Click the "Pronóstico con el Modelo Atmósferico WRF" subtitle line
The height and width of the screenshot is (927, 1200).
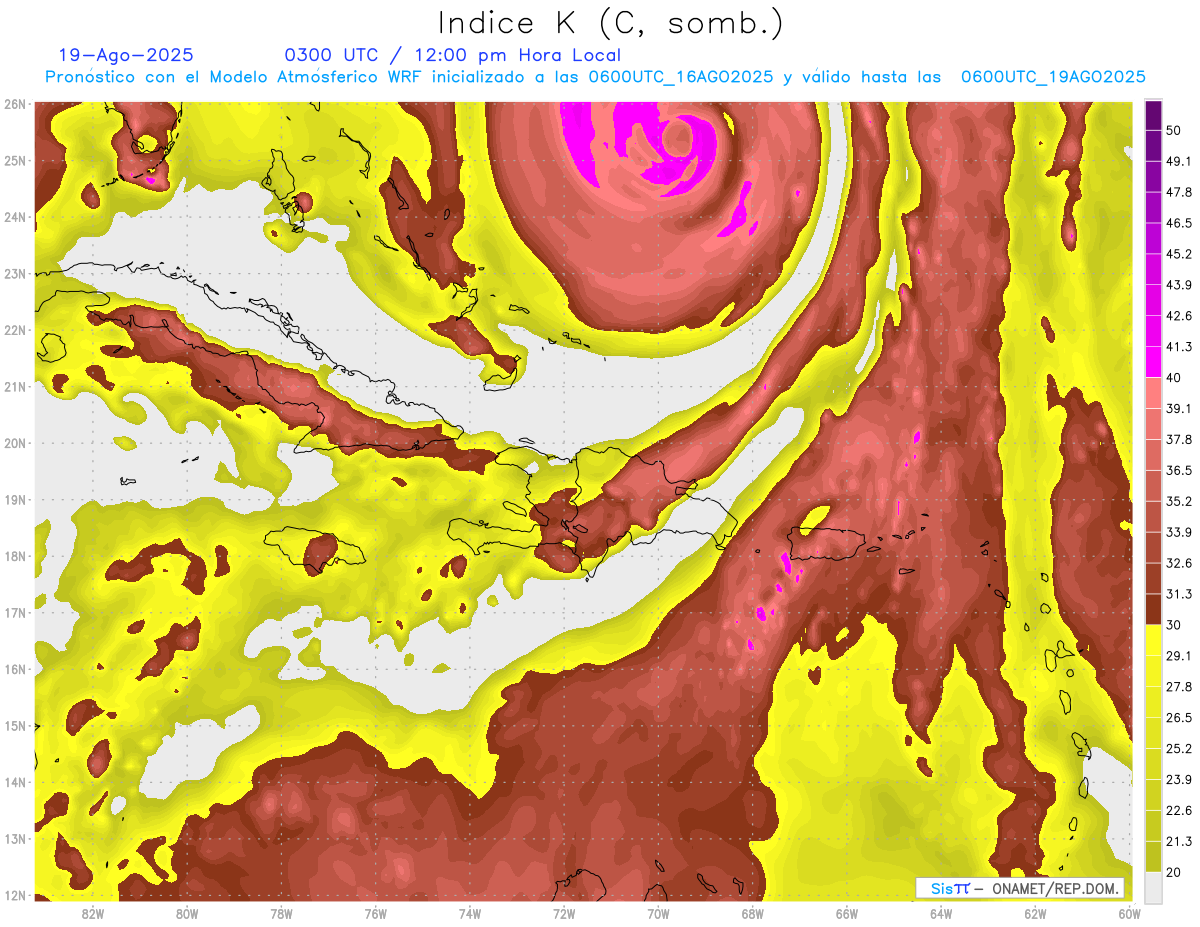click(595, 77)
